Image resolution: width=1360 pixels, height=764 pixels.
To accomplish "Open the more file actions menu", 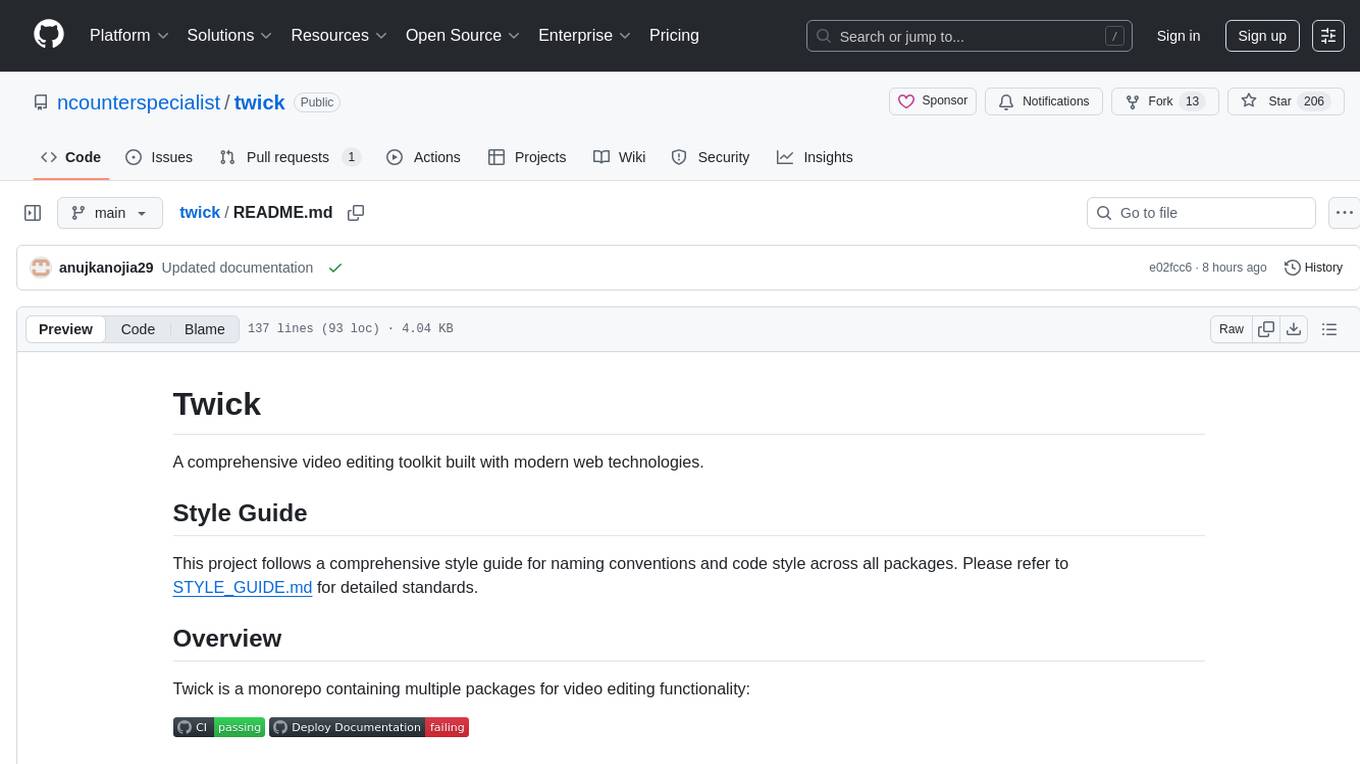I will coord(1345,213).
